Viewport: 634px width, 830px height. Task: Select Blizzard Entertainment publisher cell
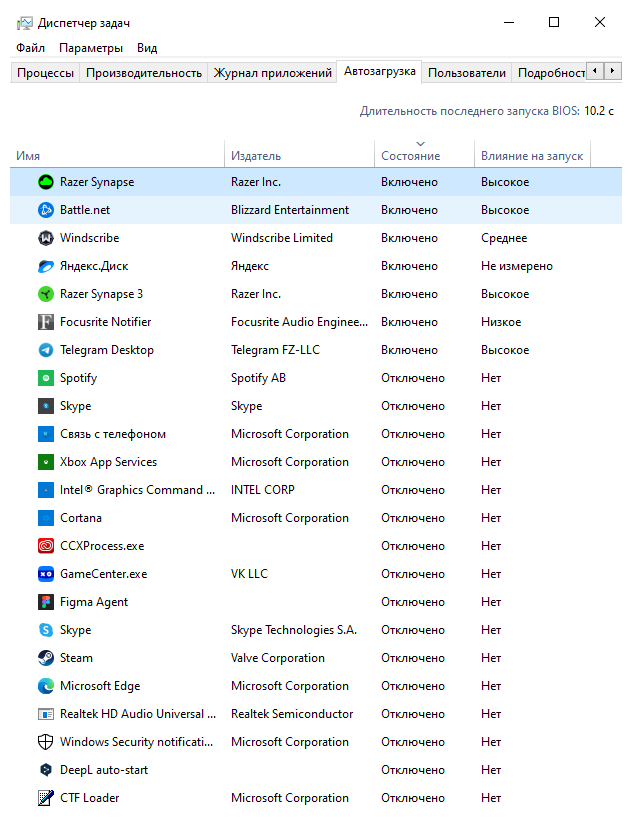tap(289, 210)
